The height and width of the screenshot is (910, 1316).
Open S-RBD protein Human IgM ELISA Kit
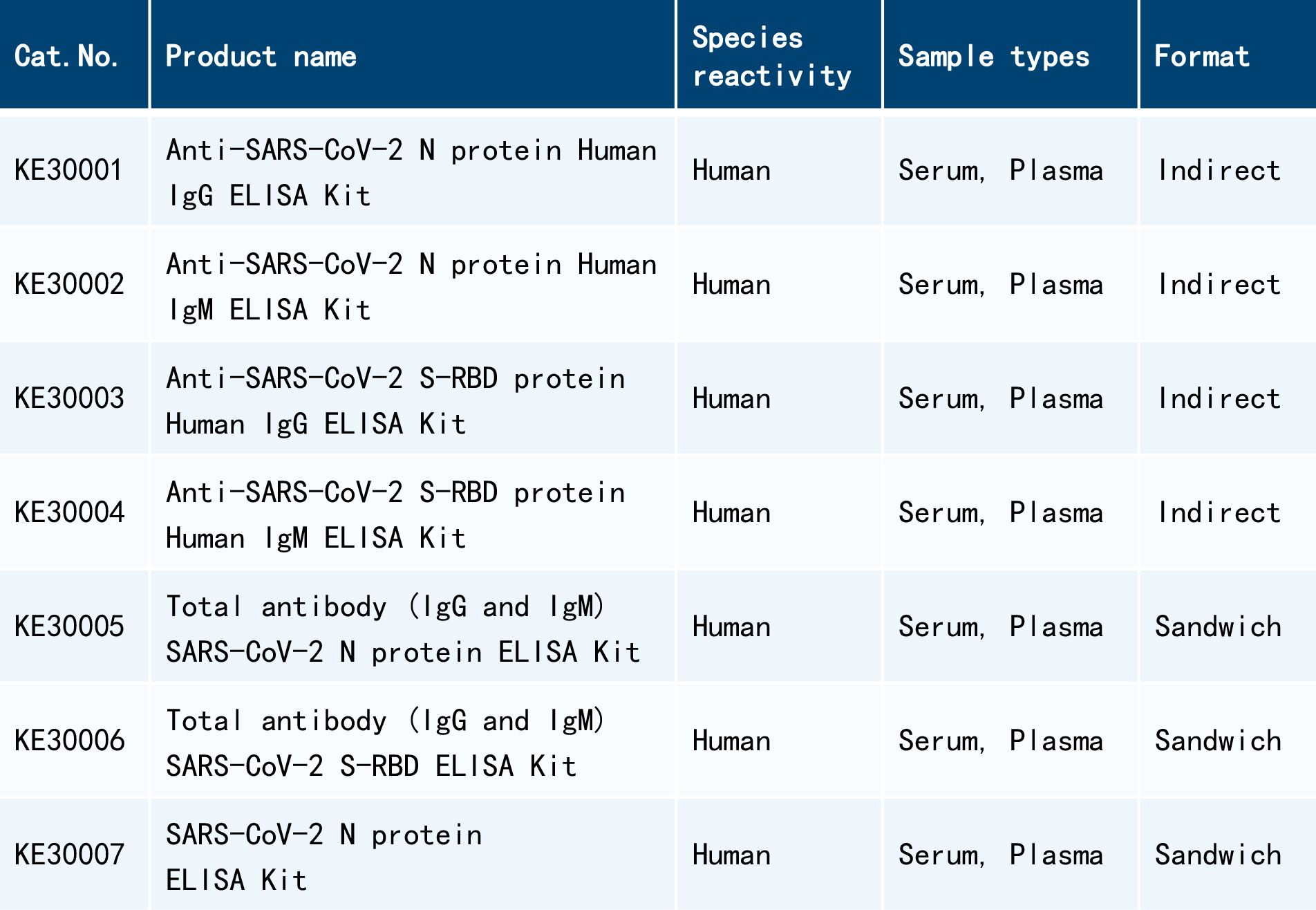[x=395, y=514]
